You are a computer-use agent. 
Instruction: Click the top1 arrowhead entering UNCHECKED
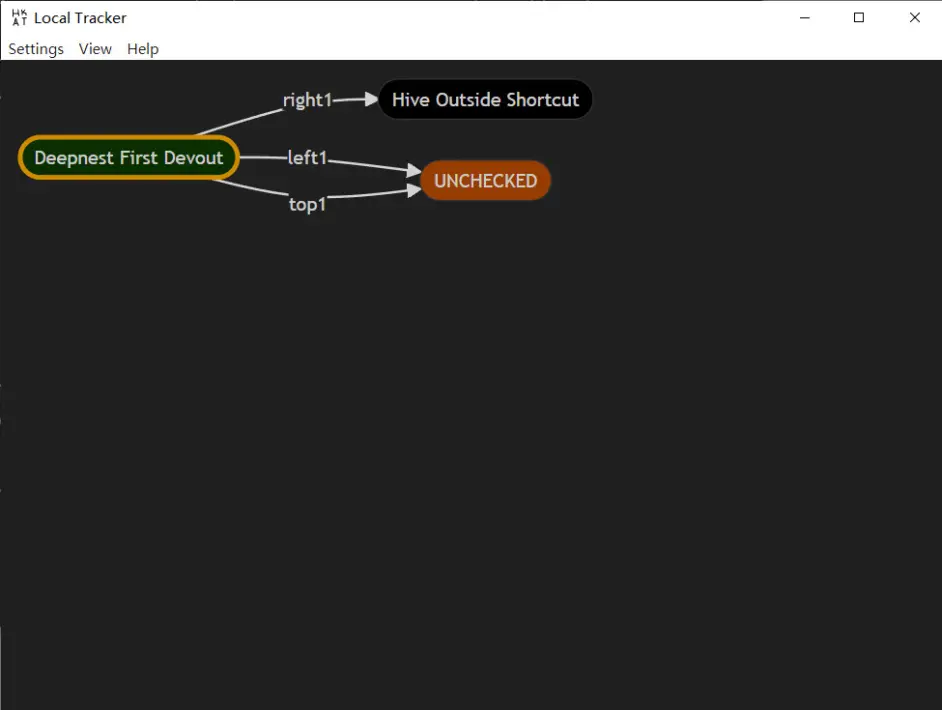coord(414,190)
